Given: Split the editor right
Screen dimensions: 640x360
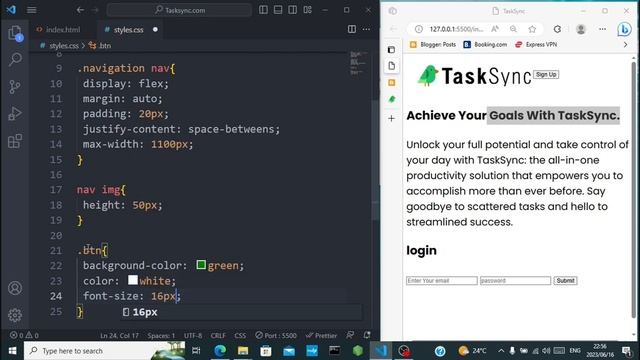Looking at the screenshot, I should 351,29.
